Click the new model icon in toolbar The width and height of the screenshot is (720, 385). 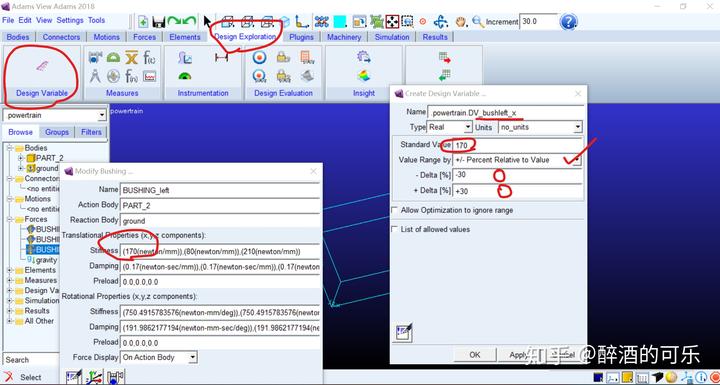pos(143,21)
